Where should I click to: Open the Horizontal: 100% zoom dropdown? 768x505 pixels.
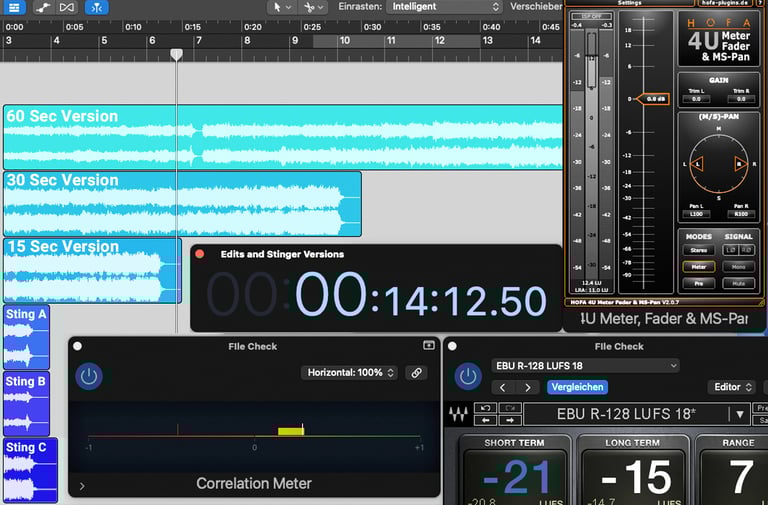(x=349, y=373)
